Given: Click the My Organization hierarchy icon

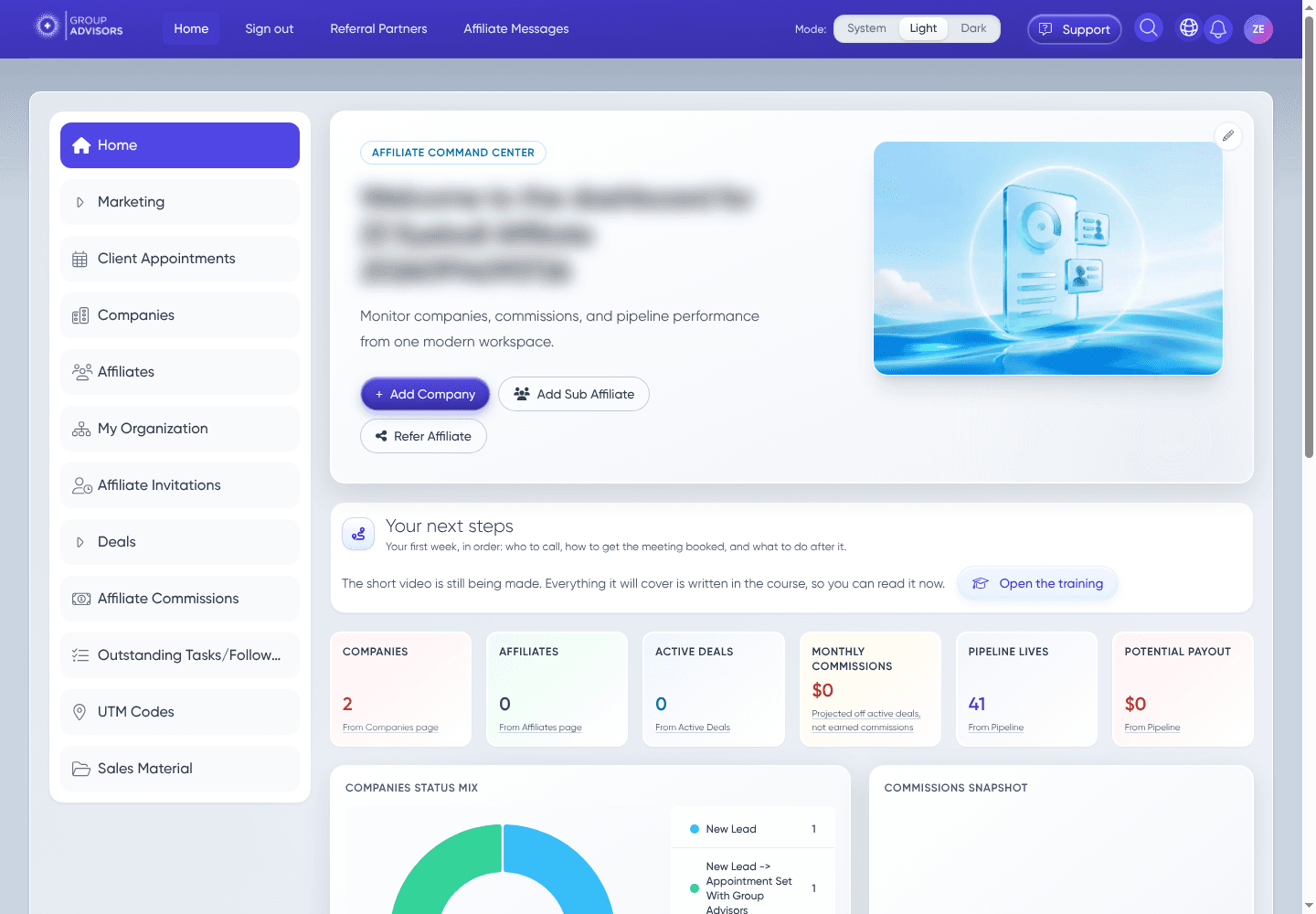Looking at the screenshot, I should point(81,429).
